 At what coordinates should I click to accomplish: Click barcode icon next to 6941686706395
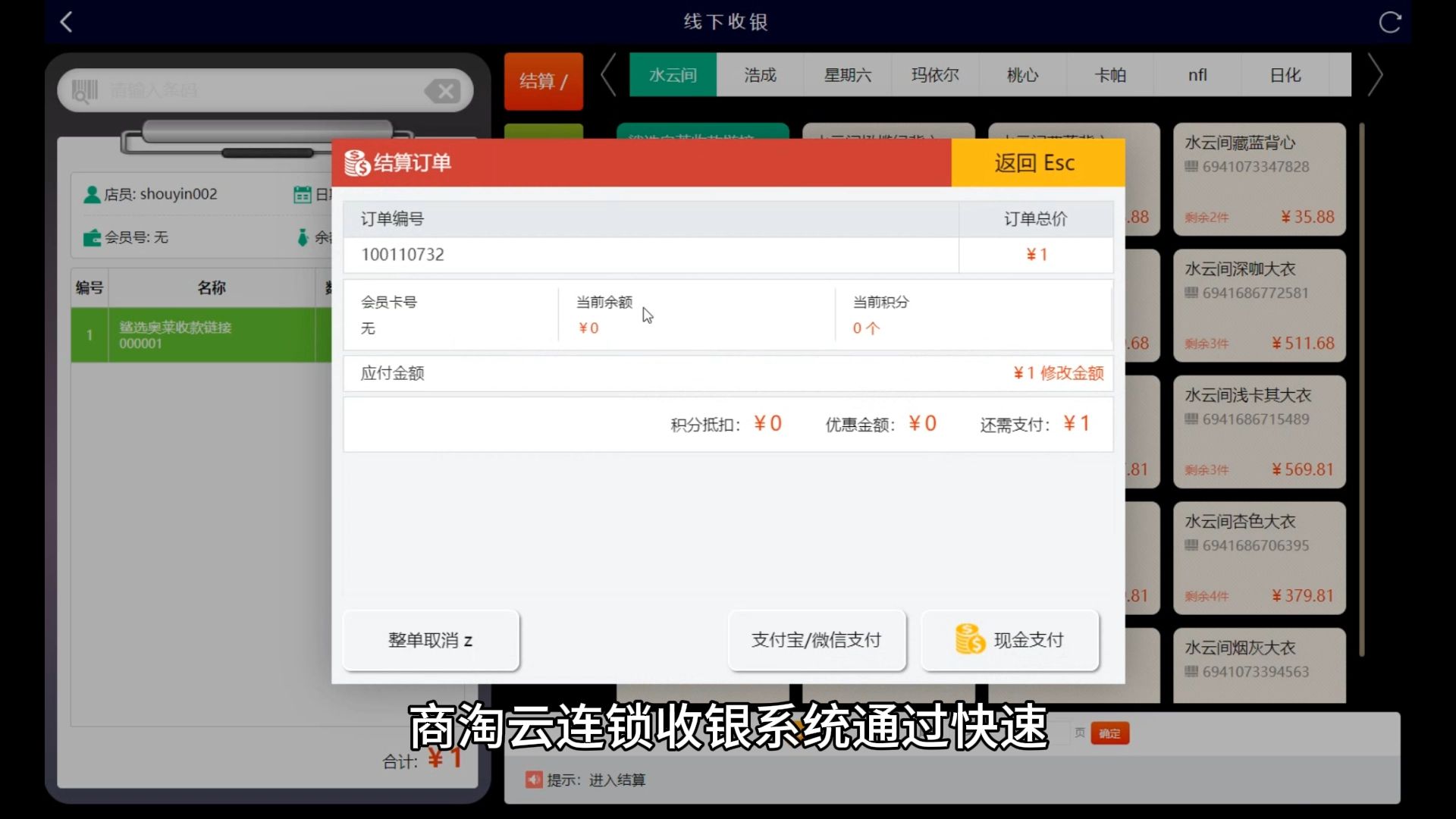pyautogui.click(x=1191, y=545)
